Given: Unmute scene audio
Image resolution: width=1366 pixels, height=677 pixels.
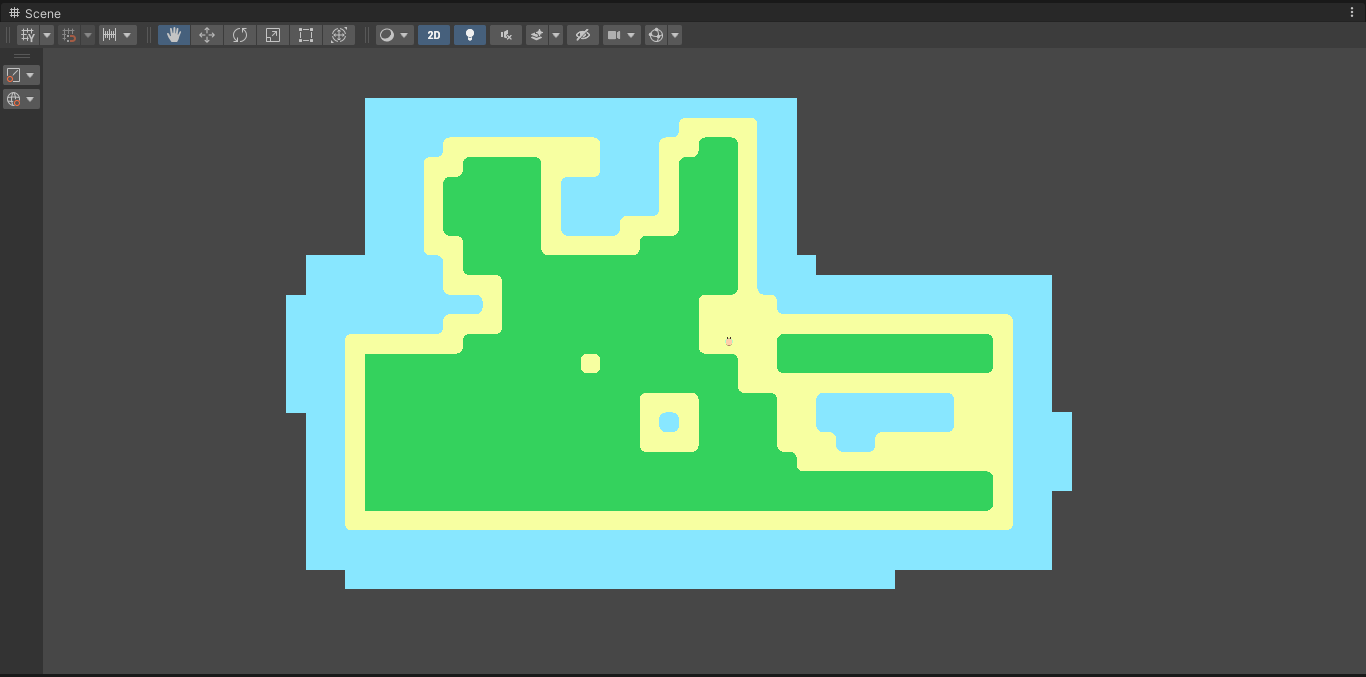Looking at the screenshot, I should (505, 34).
